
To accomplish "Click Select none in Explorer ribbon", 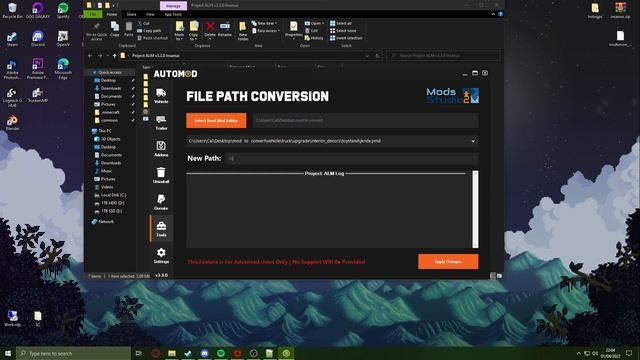I will click(x=343, y=31).
